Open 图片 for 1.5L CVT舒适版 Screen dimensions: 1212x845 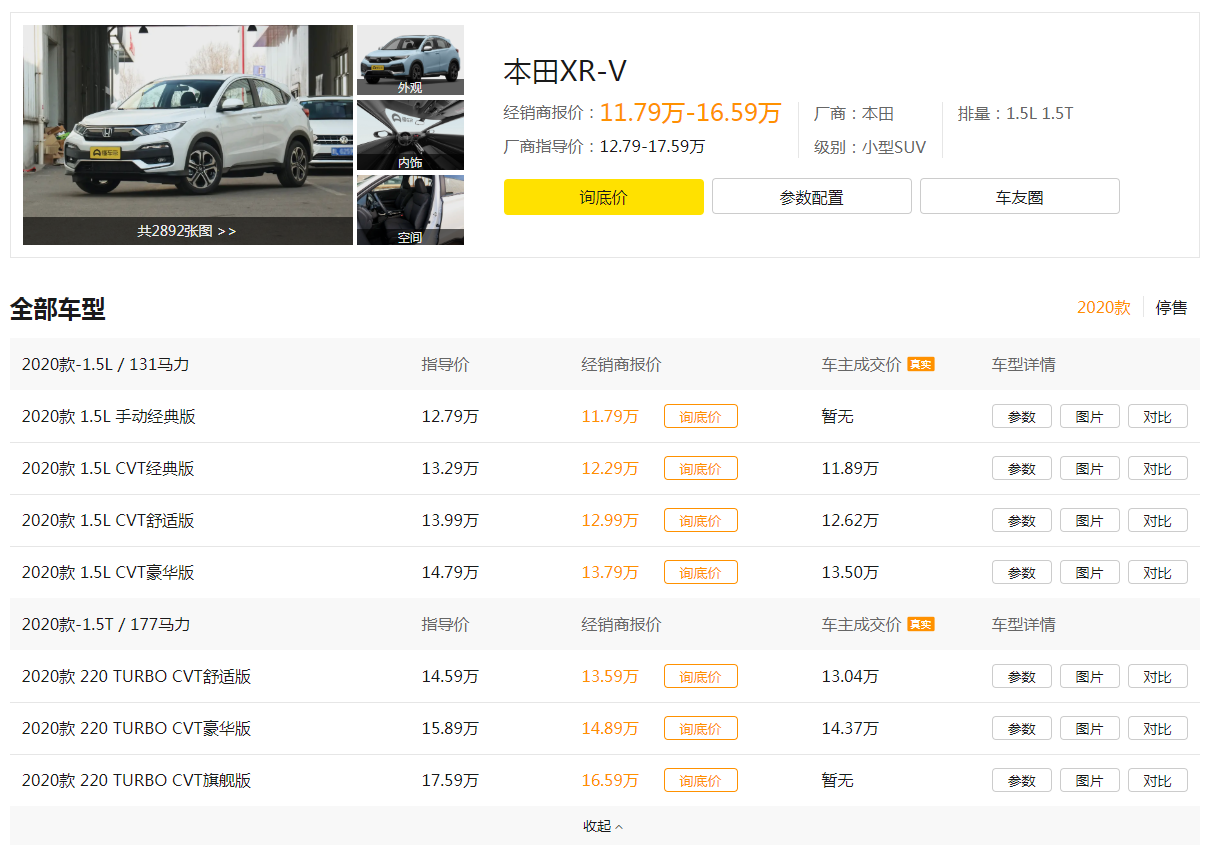[x=1090, y=520]
